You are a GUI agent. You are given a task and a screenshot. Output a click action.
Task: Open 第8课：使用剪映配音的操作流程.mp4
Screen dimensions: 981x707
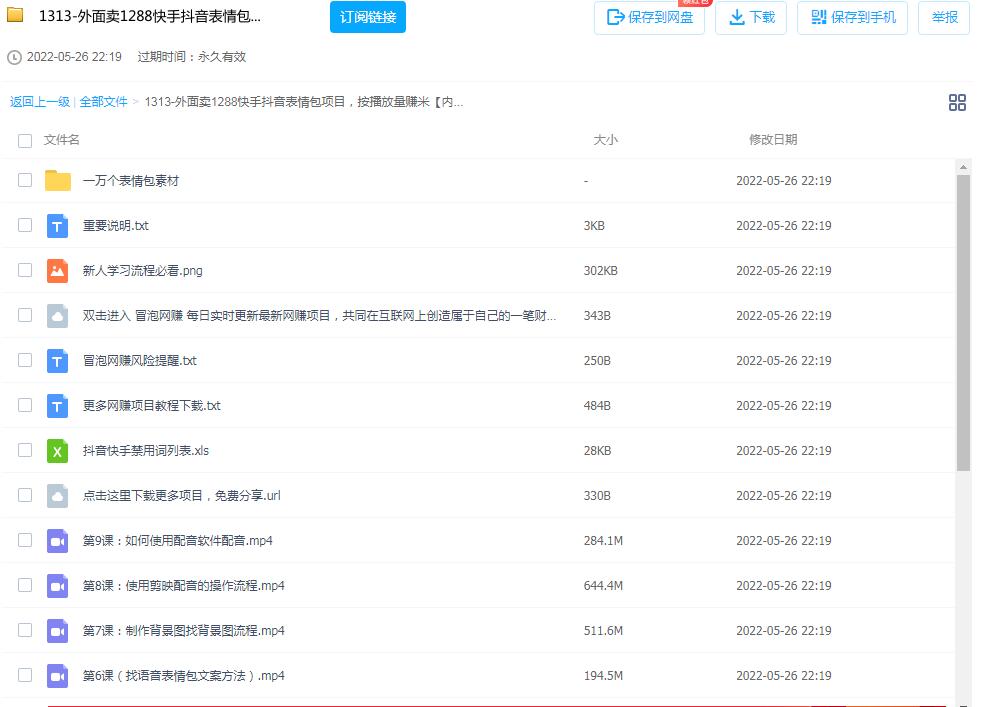tap(184, 586)
